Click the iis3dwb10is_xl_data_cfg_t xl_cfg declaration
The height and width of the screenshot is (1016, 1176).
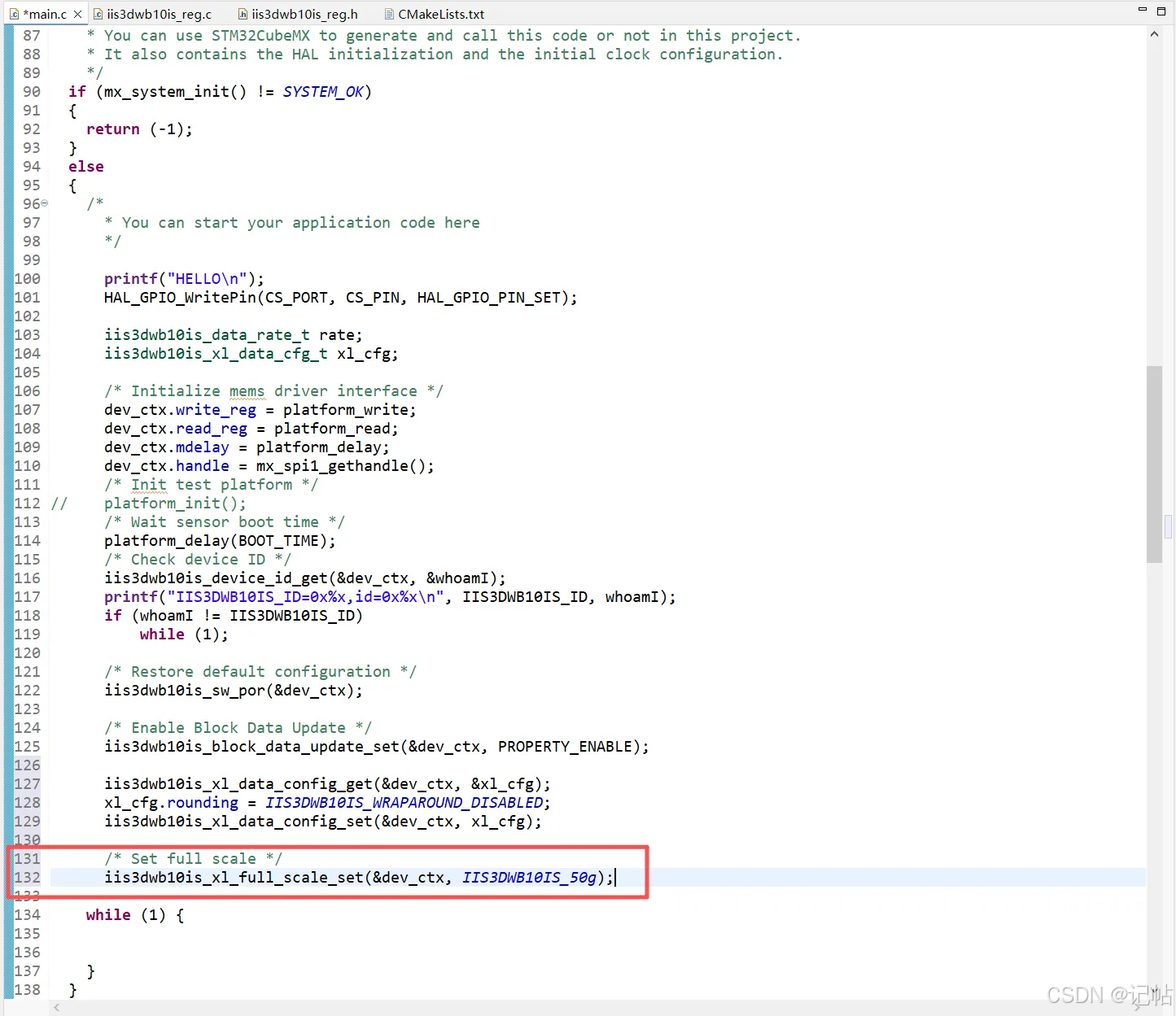[x=251, y=354]
